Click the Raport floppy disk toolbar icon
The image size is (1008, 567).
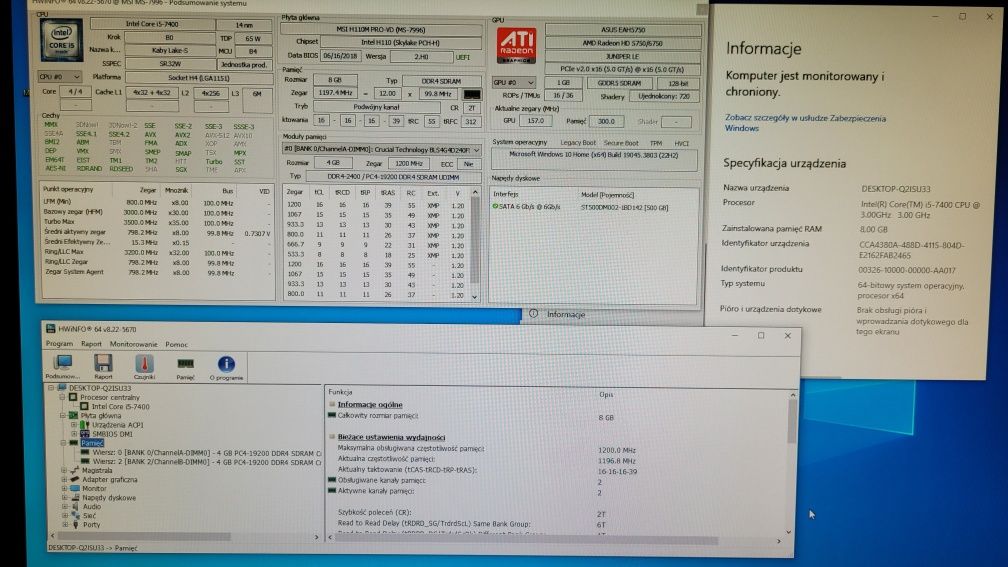point(103,364)
